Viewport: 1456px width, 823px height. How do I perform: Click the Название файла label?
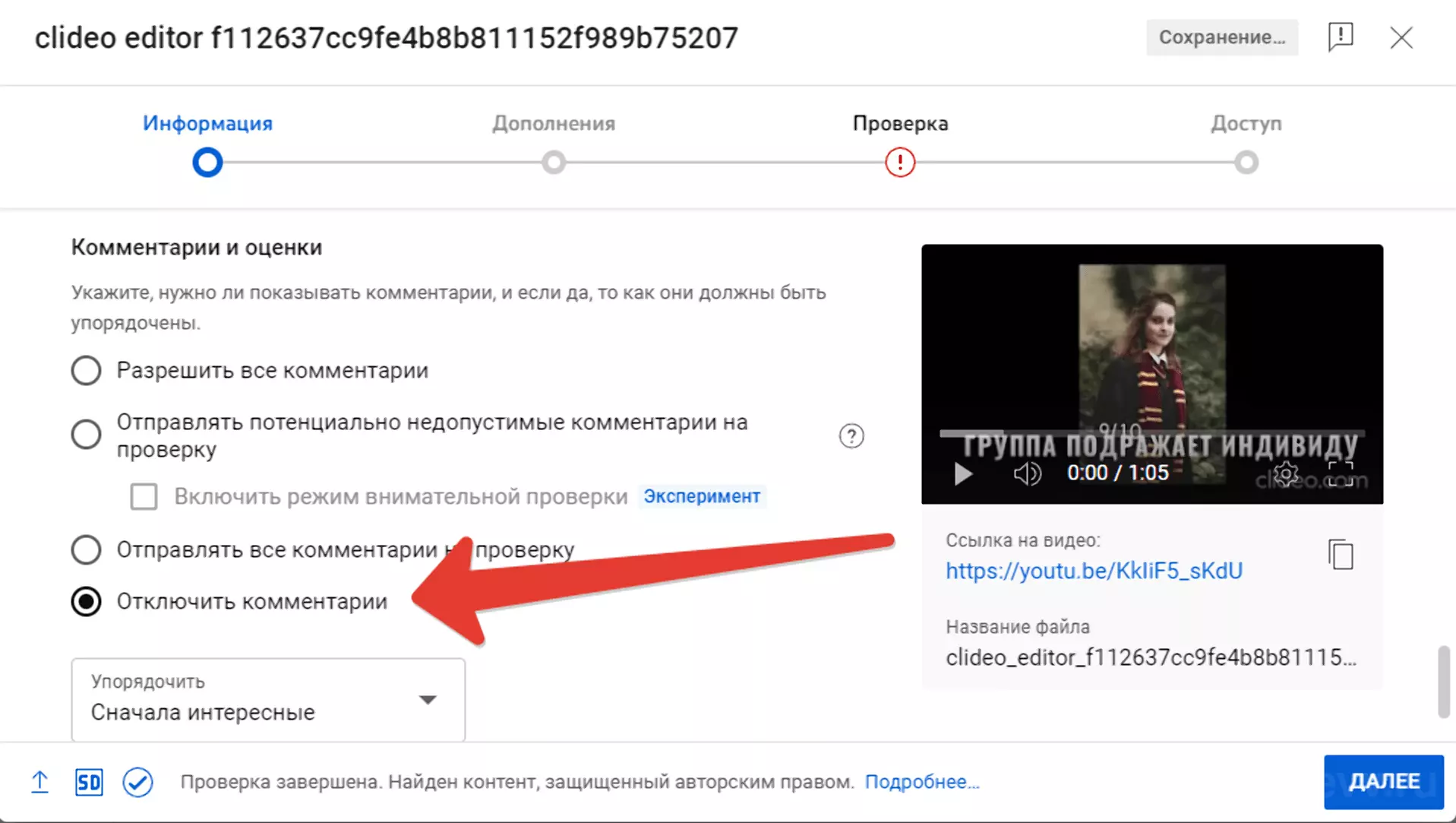1018,627
